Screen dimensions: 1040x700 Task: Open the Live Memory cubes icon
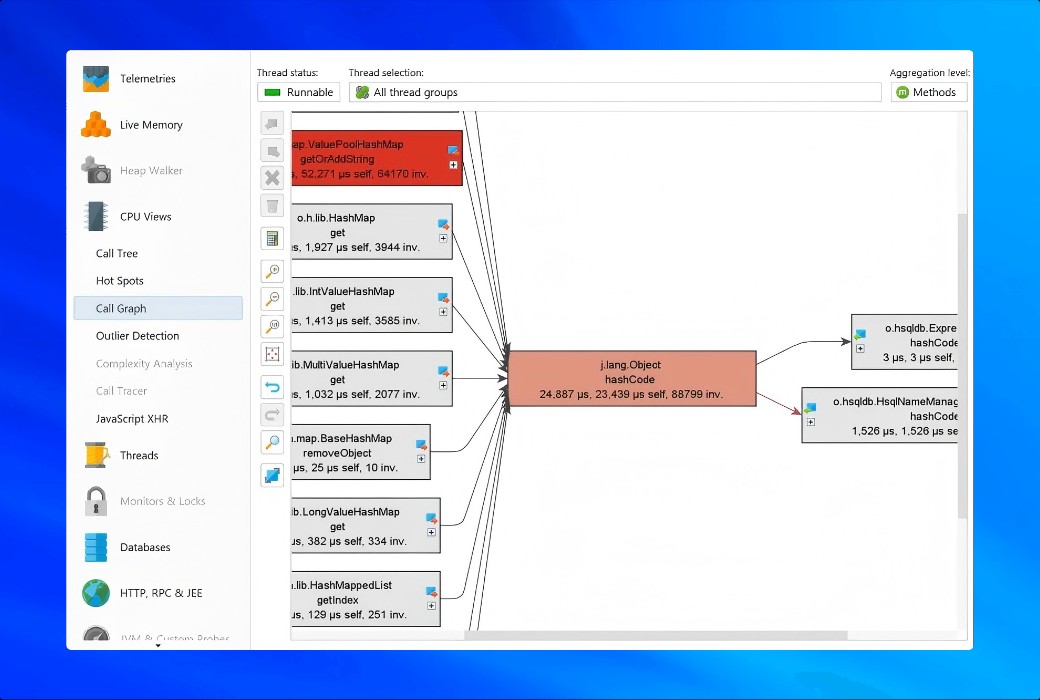coord(96,125)
